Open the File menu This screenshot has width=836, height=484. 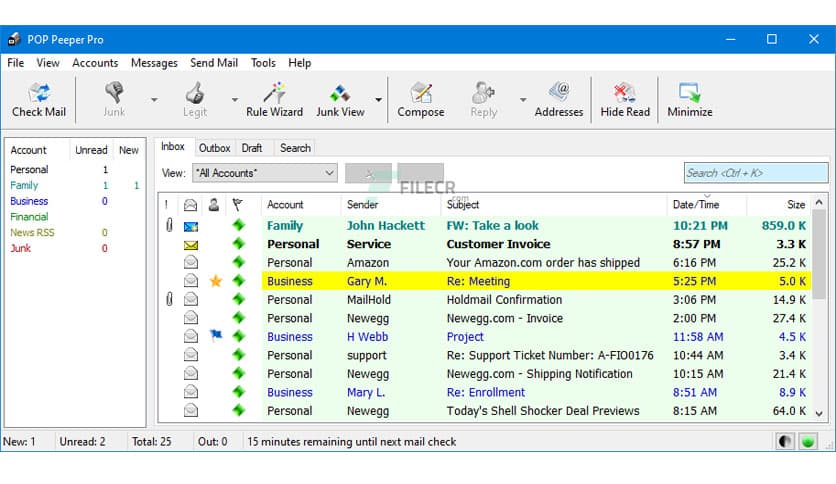click(15, 63)
